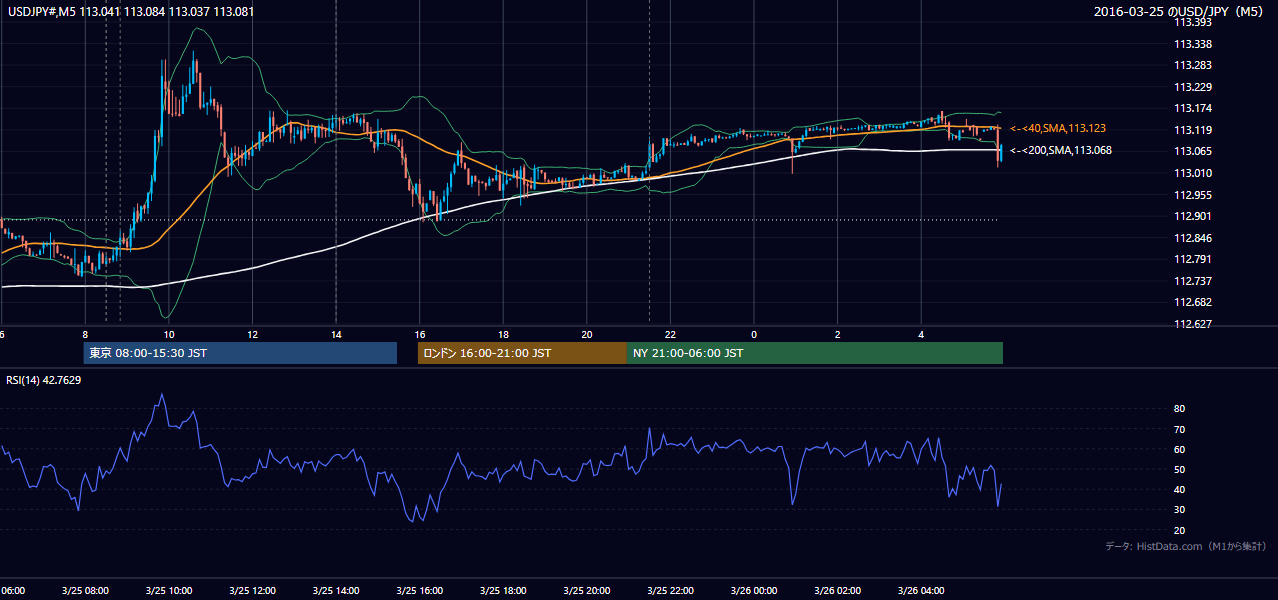This screenshot has height=600, width=1278.
Task: Click the 3/25 22:00 time axis label
Action: click(x=671, y=591)
